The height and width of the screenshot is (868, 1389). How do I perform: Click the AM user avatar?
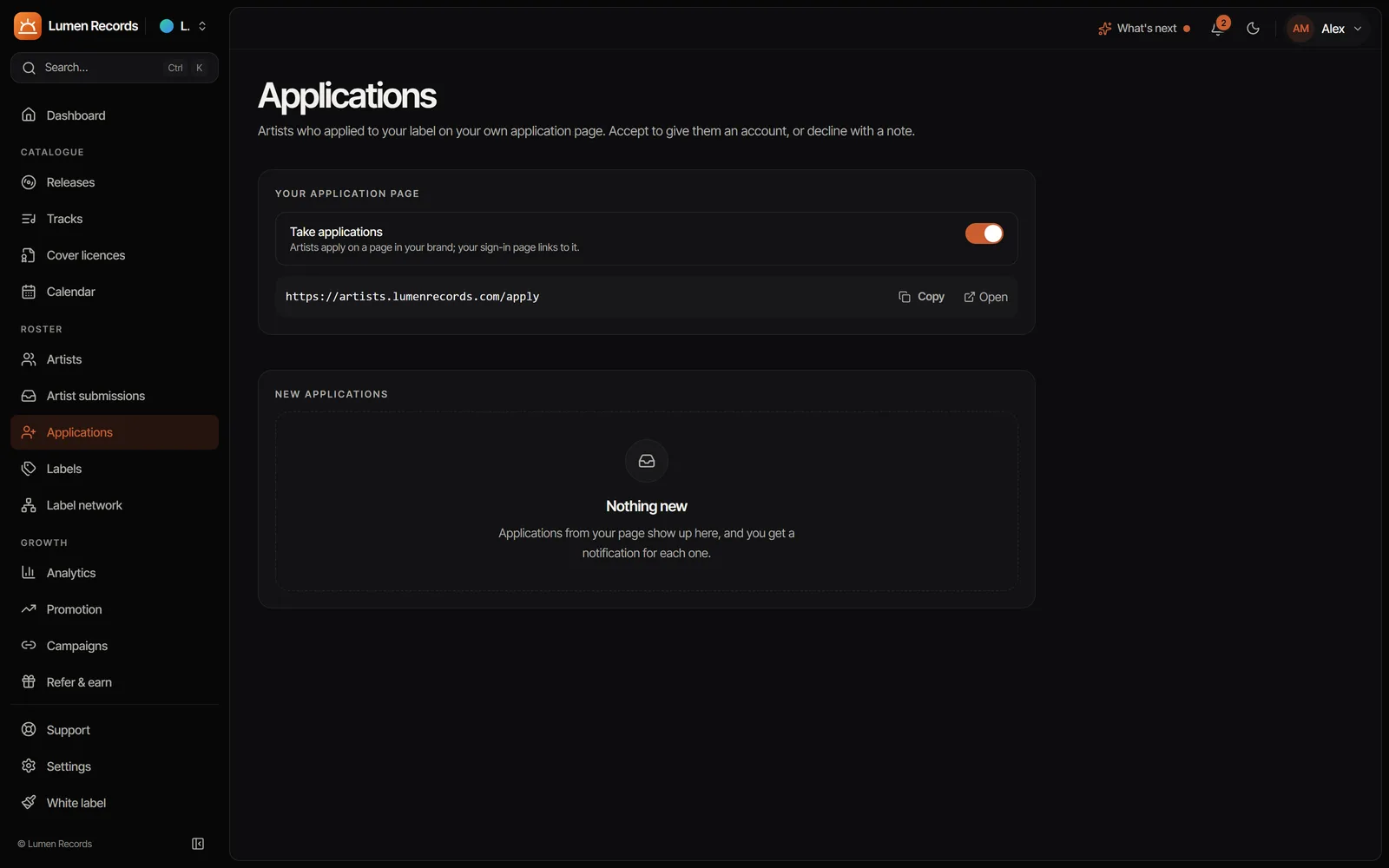[x=1300, y=29]
